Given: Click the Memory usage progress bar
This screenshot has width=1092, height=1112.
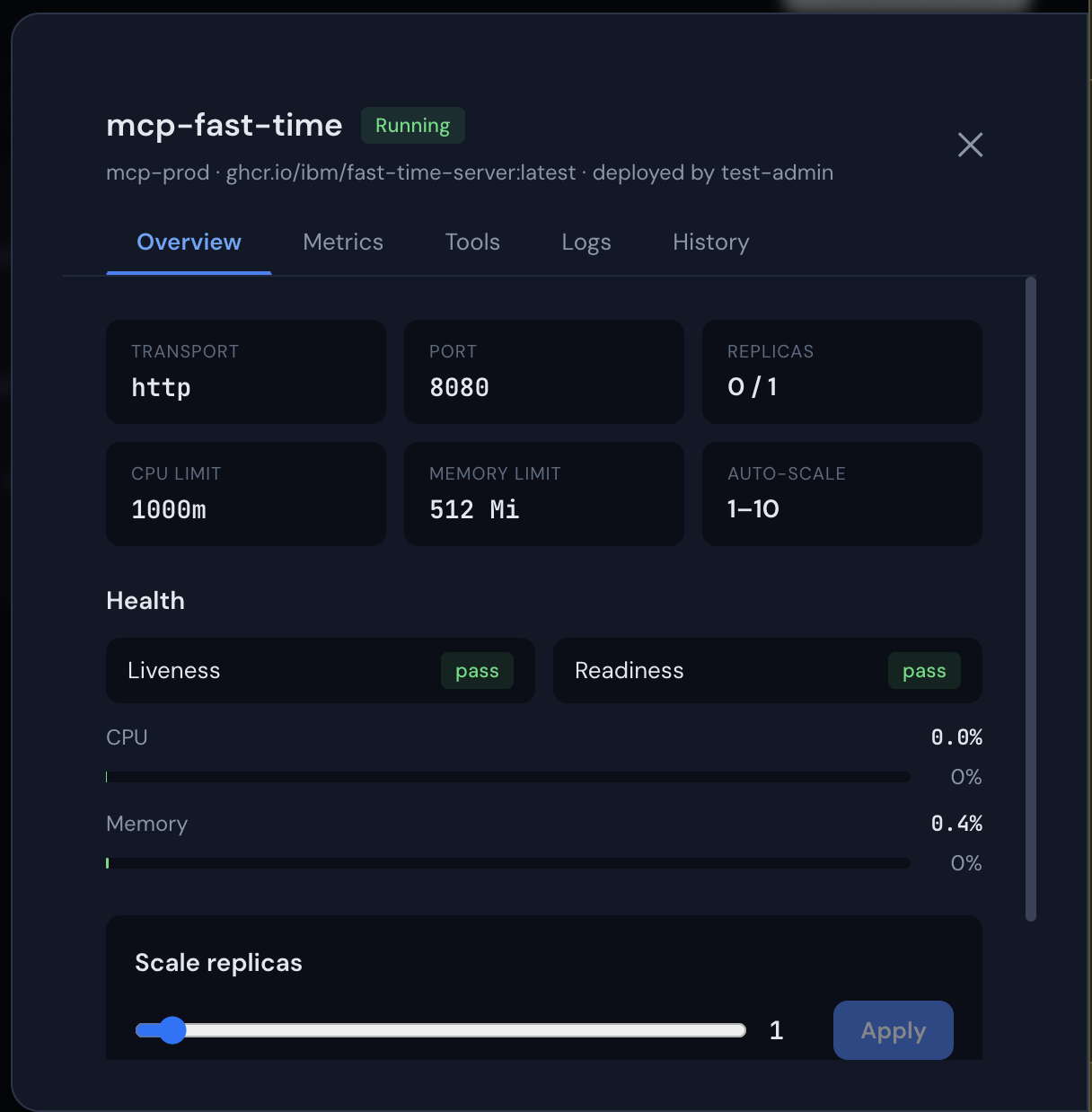Looking at the screenshot, I should tap(507, 863).
